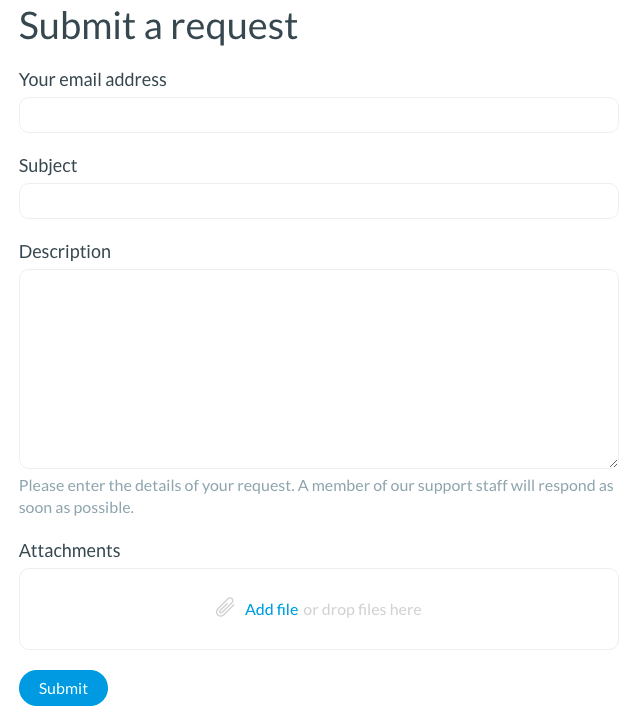643x722 pixels.
Task: Click the "Description" field label
Action: (x=65, y=251)
